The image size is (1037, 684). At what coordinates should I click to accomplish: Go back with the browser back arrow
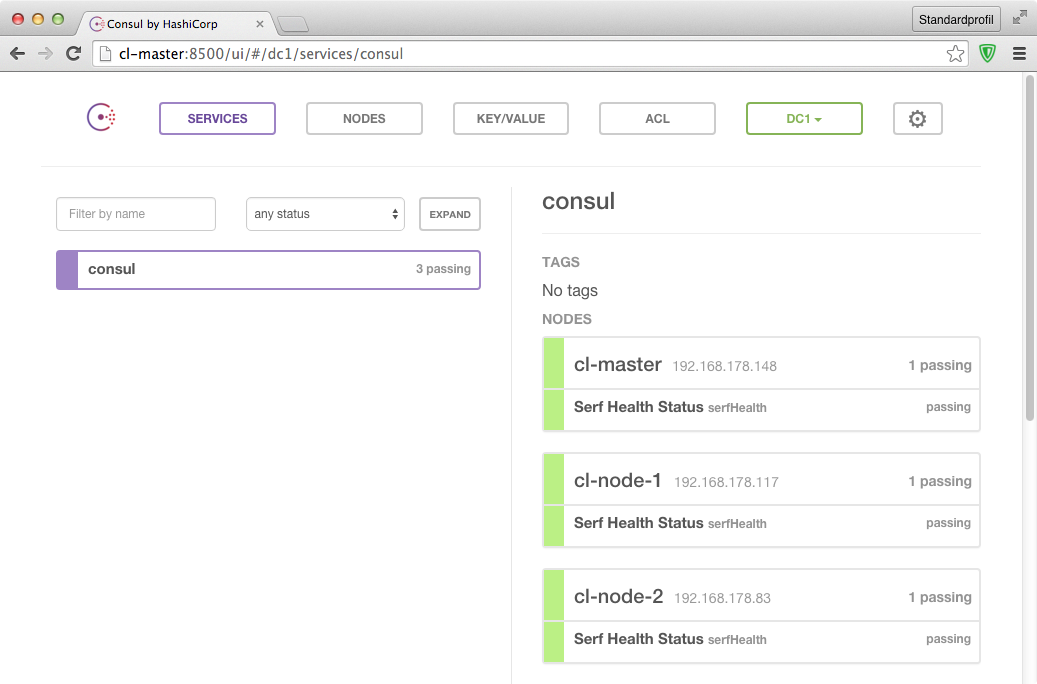tap(17, 54)
